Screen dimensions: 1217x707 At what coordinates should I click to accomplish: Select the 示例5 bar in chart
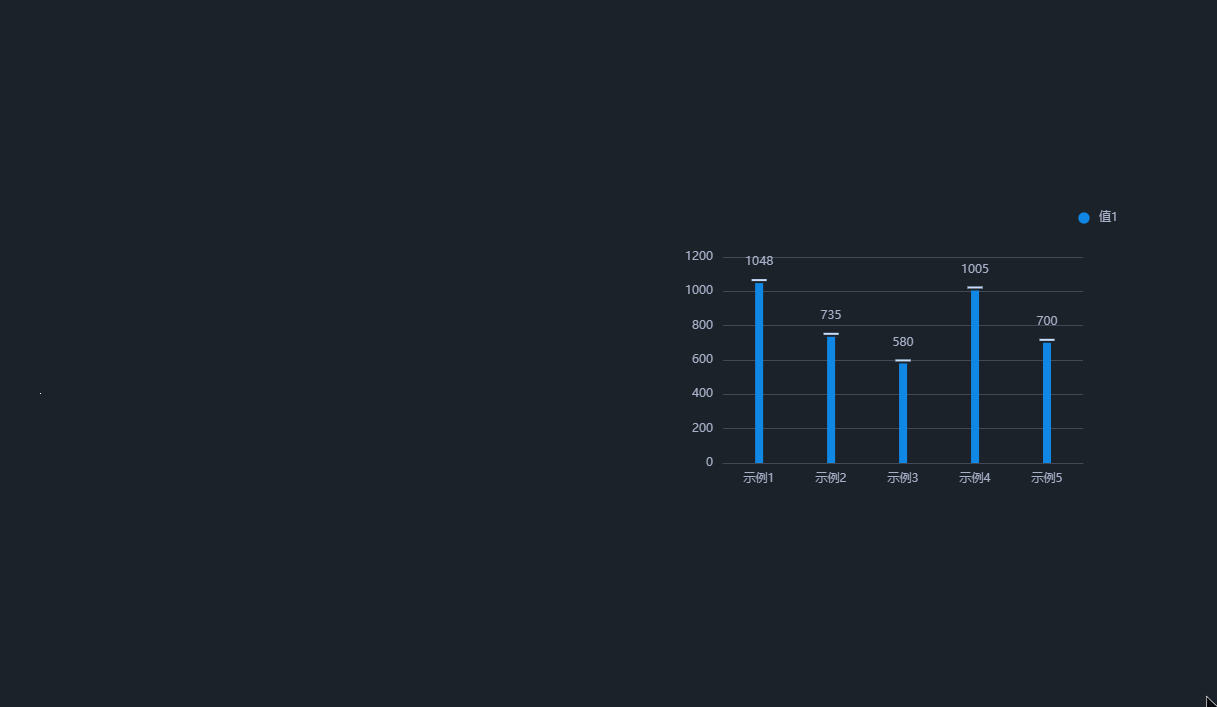point(1047,403)
